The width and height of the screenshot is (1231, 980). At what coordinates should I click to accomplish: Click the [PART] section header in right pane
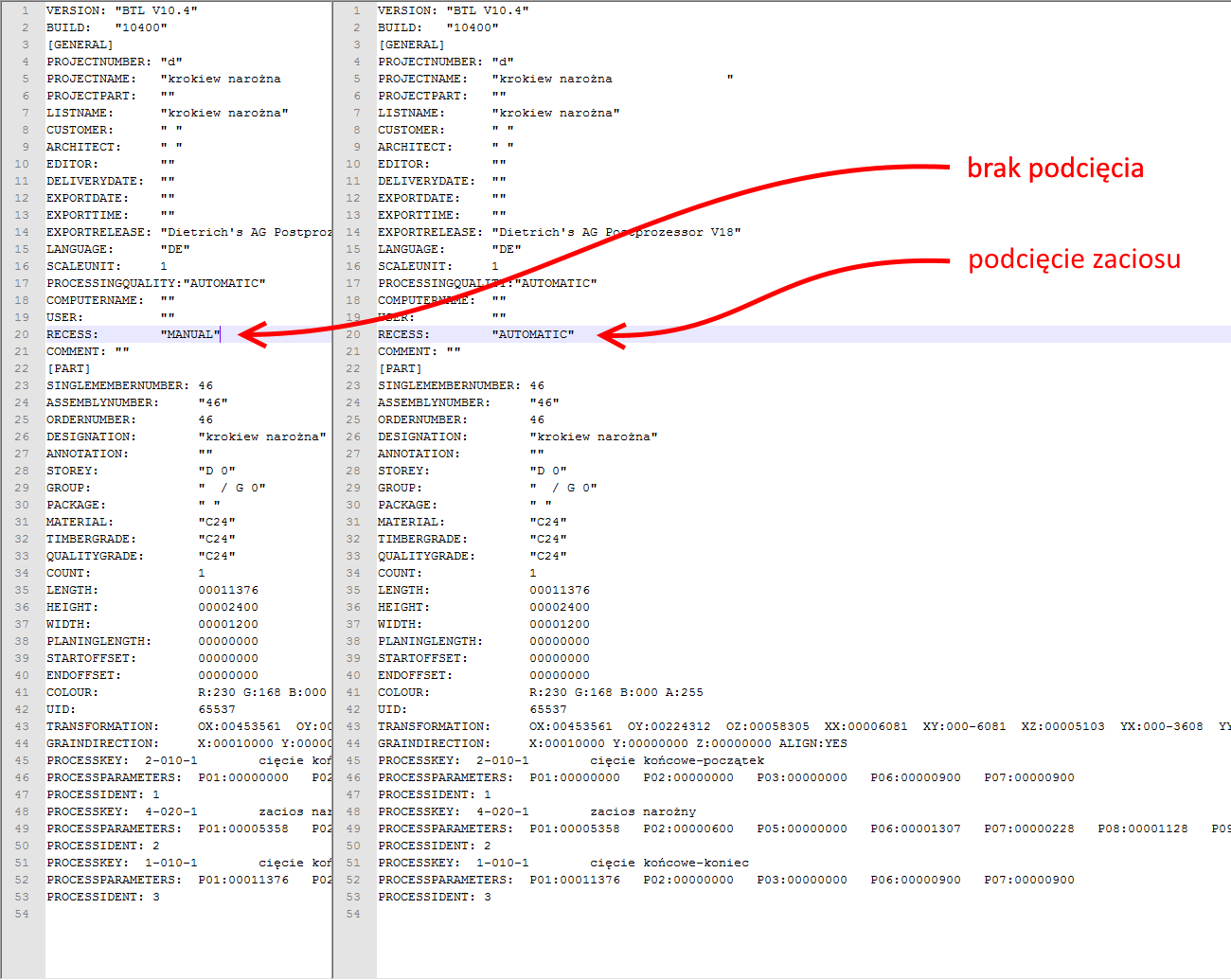[400, 368]
